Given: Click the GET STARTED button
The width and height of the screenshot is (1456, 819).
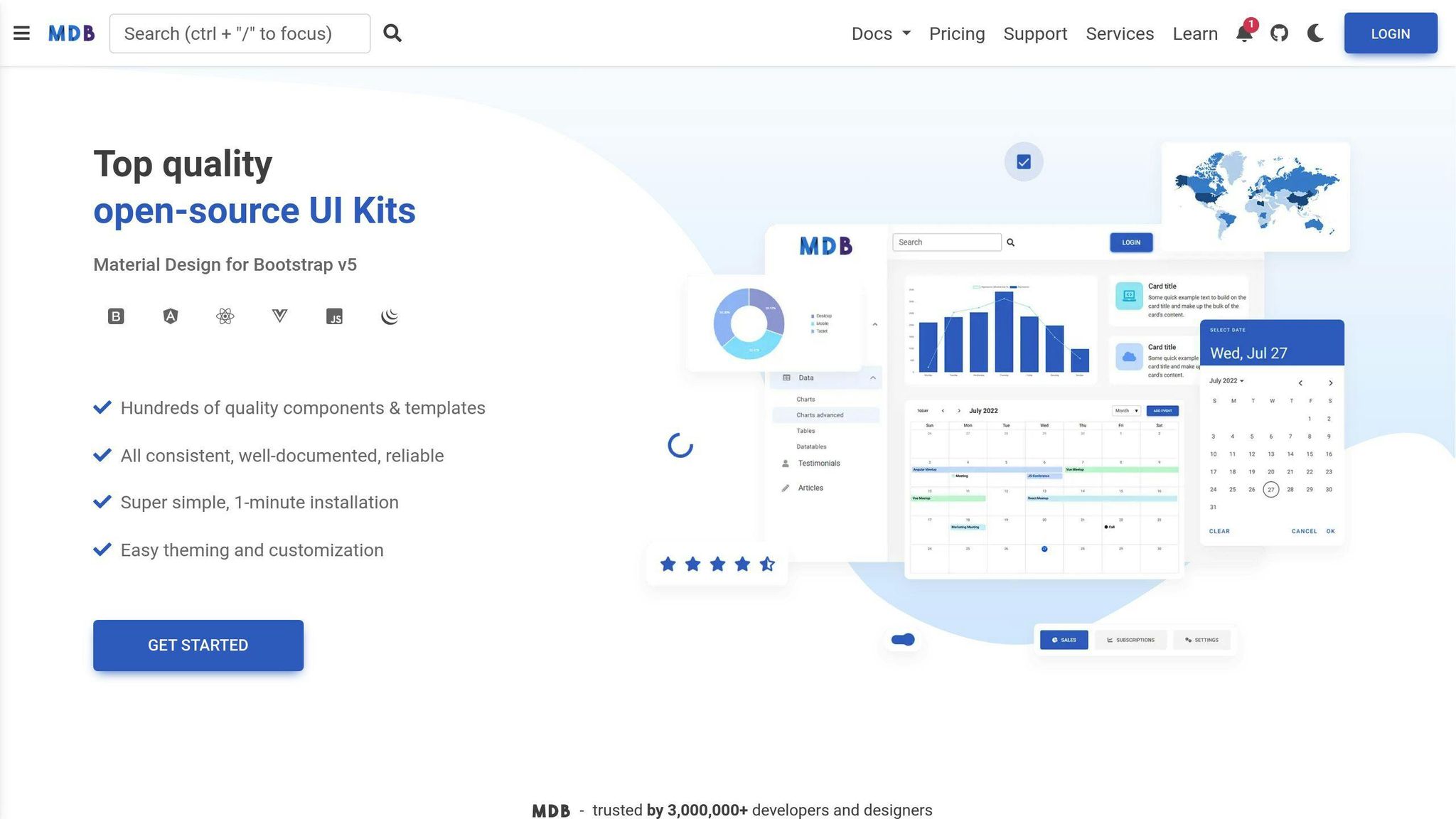Looking at the screenshot, I should click(198, 645).
